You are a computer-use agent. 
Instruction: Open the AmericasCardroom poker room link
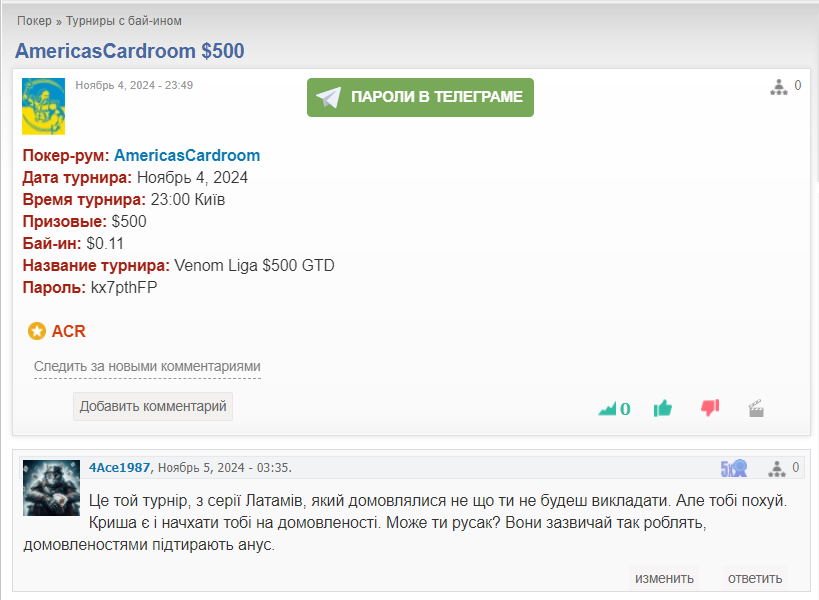click(187, 155)
